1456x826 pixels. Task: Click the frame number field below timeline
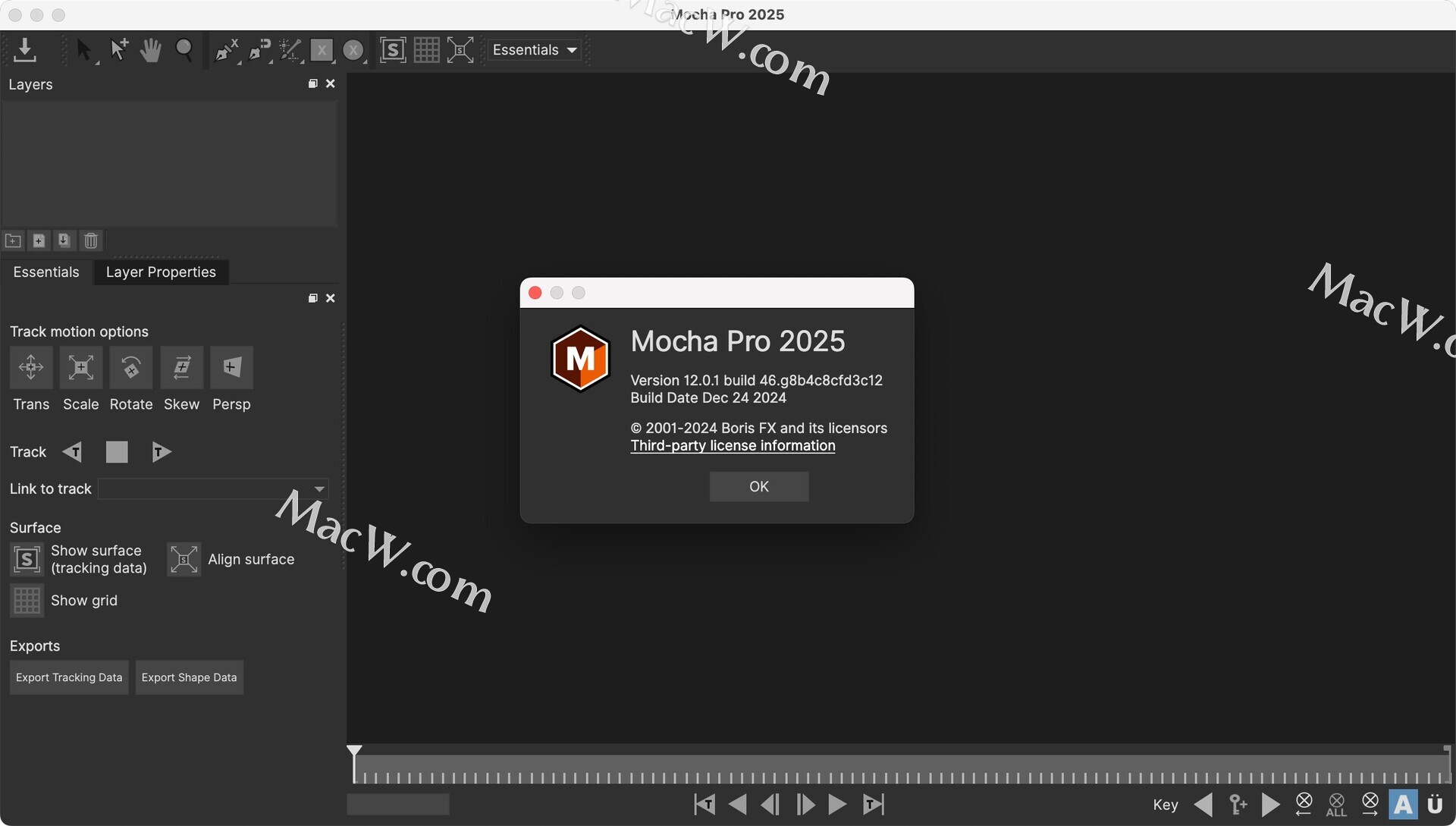pyautogui.click(x=398, y=804)
